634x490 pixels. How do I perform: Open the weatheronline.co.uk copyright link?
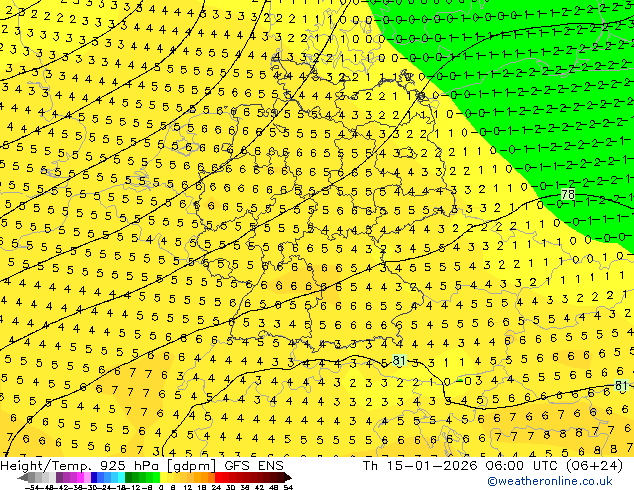coord(550,481)
